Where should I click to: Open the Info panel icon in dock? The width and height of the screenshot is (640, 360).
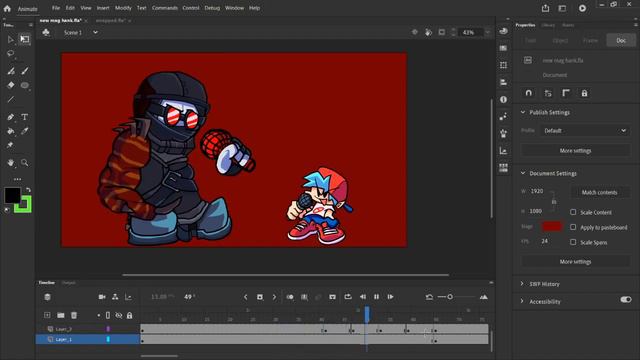(504, 99)
